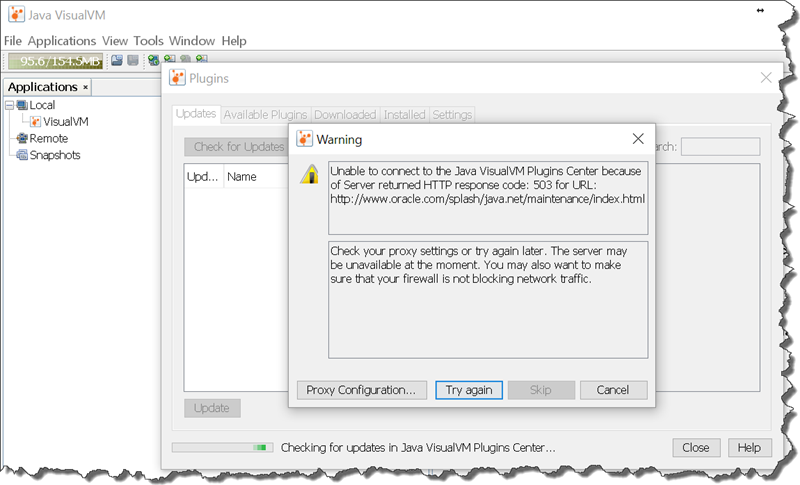This screenshot has width=800, height=485.
Task: Click the Name column header
Action: tap(256, 176)
